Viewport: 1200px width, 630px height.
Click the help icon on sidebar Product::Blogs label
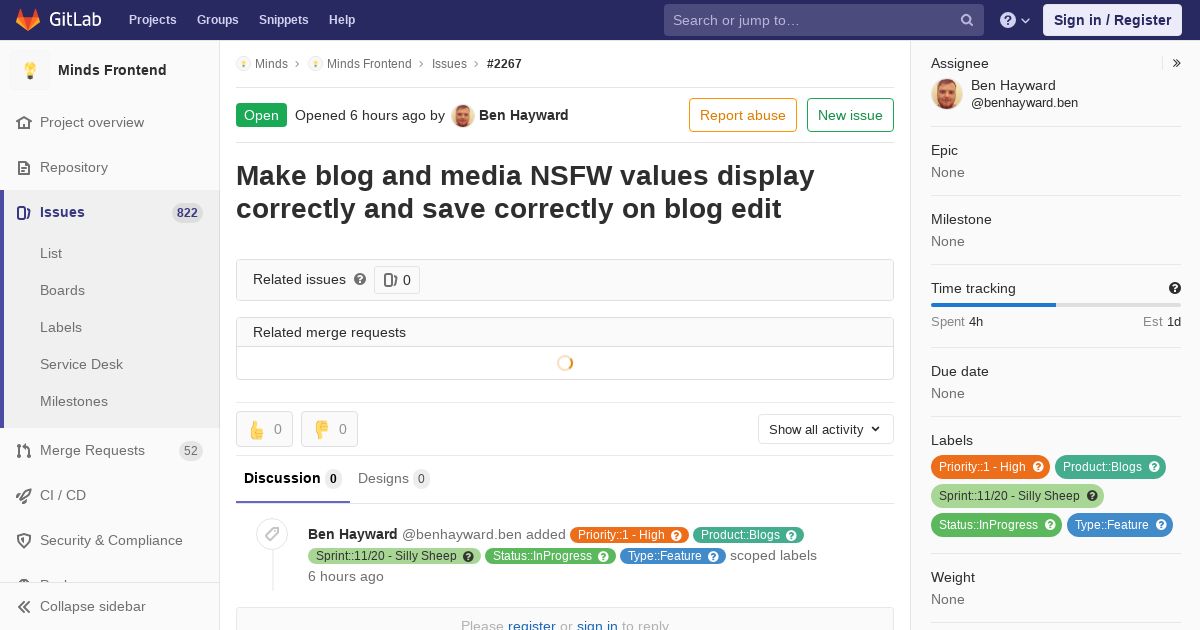[x=1154, y=467]
